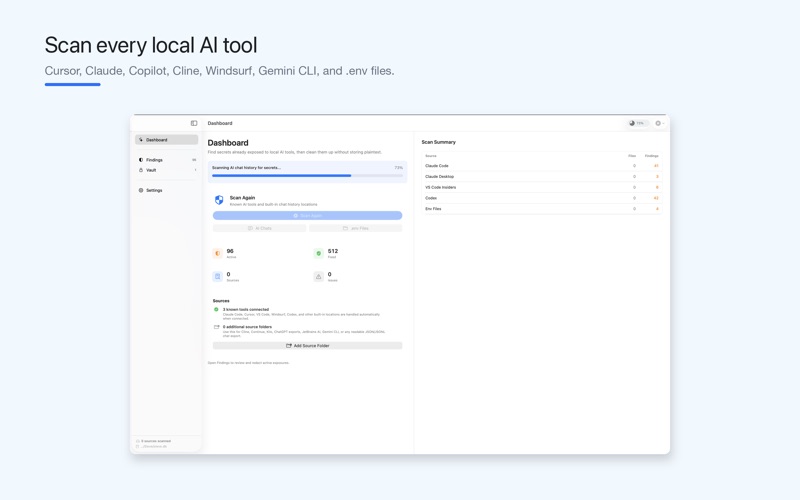The height and width of the screenshot is (500, 800).
Task: Click the blue Sources stat icon
Action: (217, 277)
